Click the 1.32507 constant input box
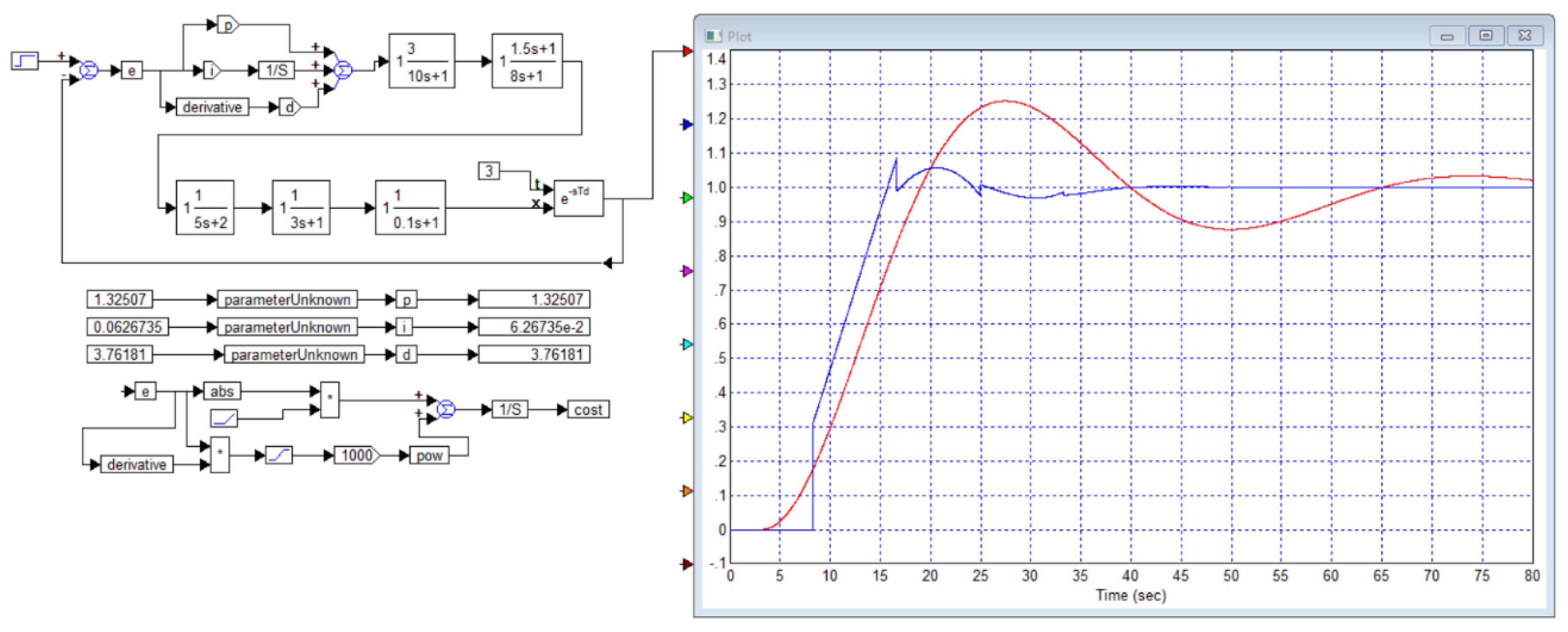 (x=120, y=299)
